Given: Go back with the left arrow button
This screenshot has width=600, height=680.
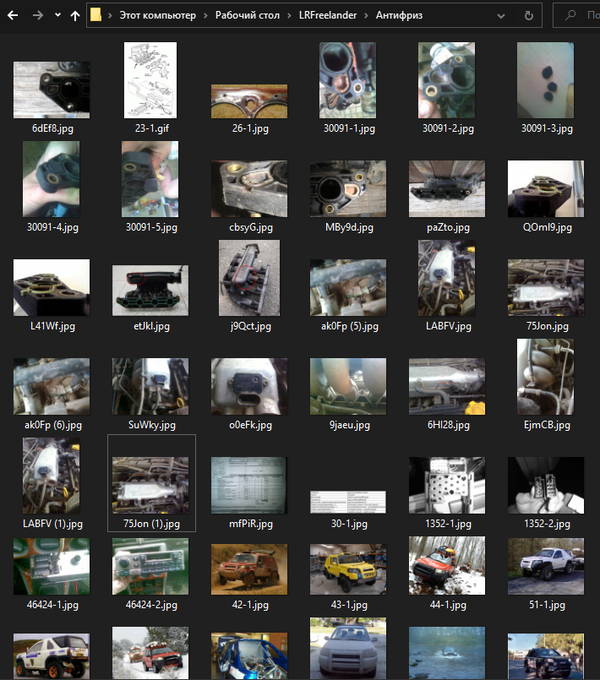Looking at the screenshot, I should [x=13, y=16].
